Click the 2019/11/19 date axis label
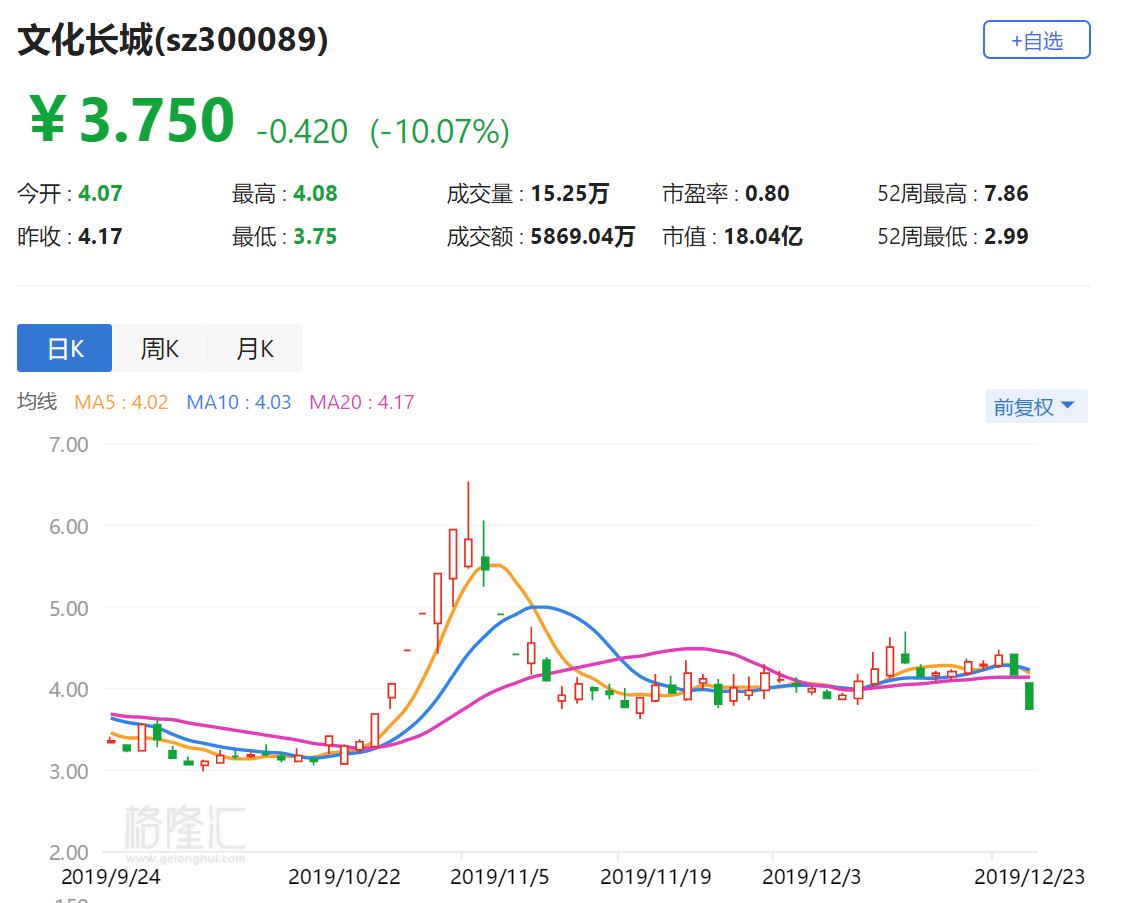 (655, 877)
